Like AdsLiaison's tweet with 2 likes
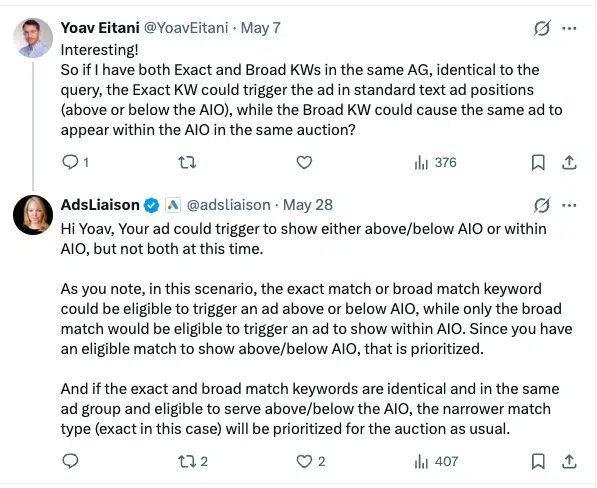 [x=311, y=461]
